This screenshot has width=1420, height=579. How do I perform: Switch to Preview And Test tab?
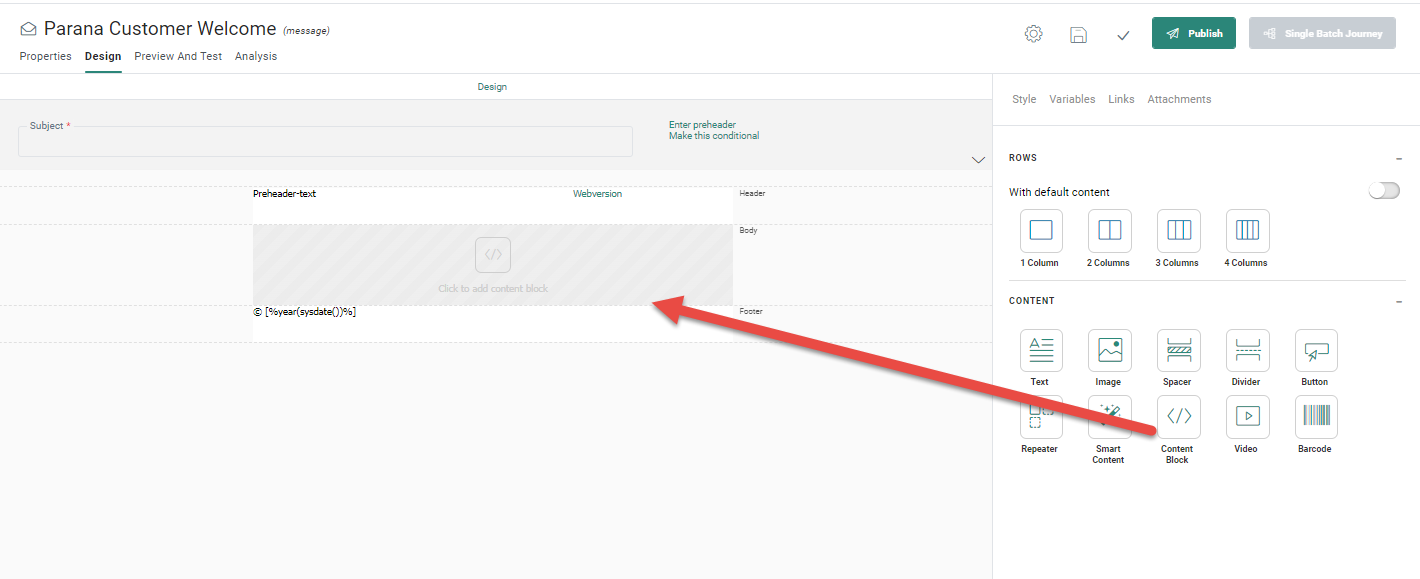[x=178, y=57]
